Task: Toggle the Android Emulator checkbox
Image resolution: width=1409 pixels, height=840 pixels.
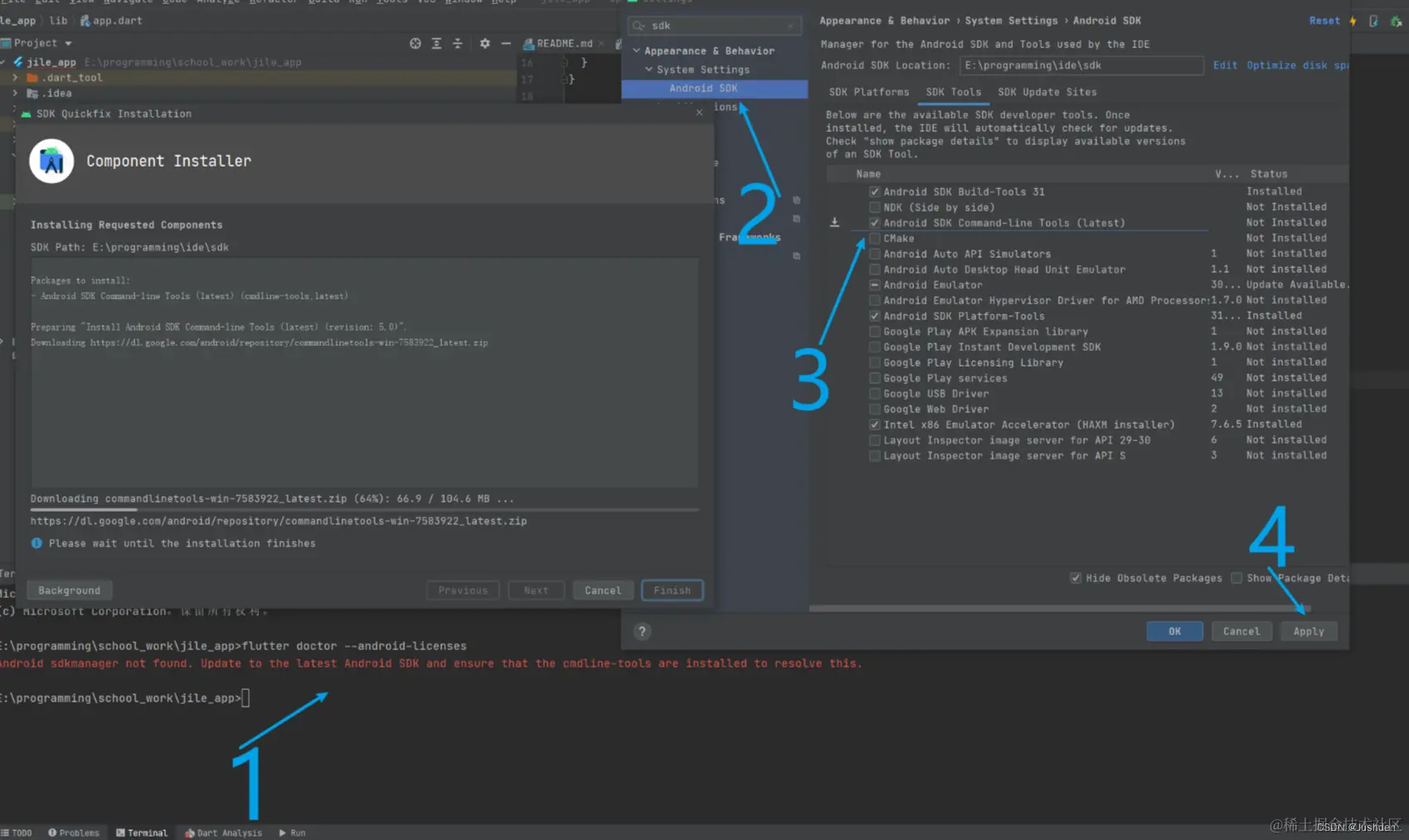Action: (x=874, y=285)
